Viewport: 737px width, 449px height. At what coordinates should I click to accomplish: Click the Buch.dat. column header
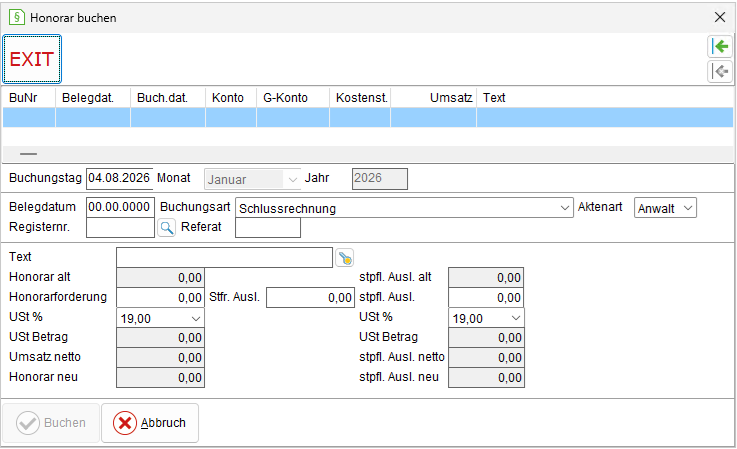168,98
